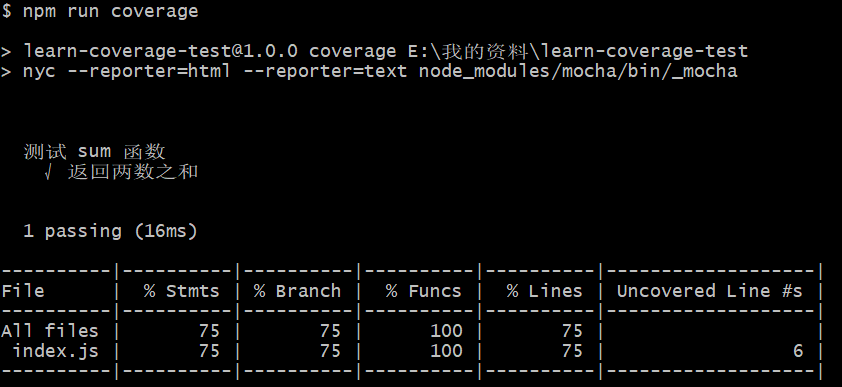Click the path 'E:\我的资料\learn-coverage-test'
The image size is (842, 387).
(578, 51)
